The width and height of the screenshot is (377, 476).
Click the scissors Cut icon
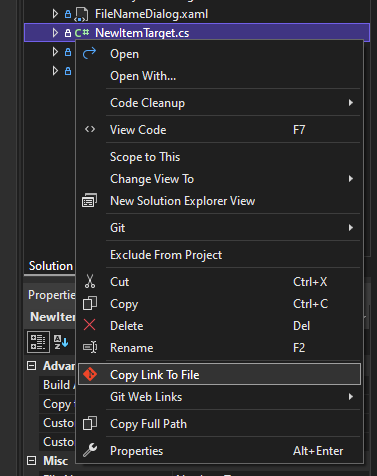90,281
